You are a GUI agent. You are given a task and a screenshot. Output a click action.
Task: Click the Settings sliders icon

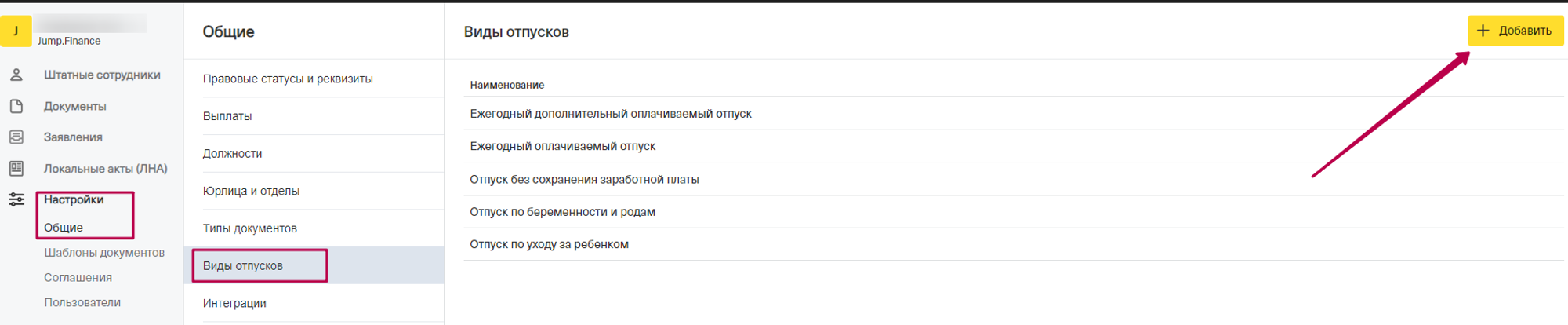click(x=16, y=199)
